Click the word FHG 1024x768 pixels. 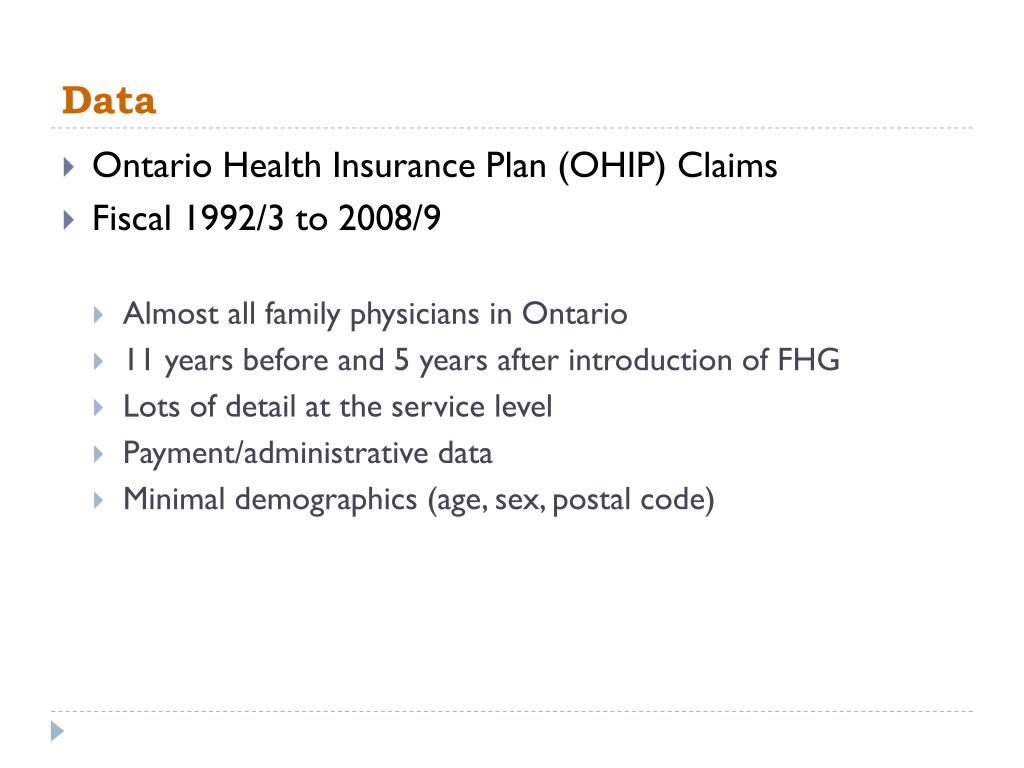click(808, 360)
